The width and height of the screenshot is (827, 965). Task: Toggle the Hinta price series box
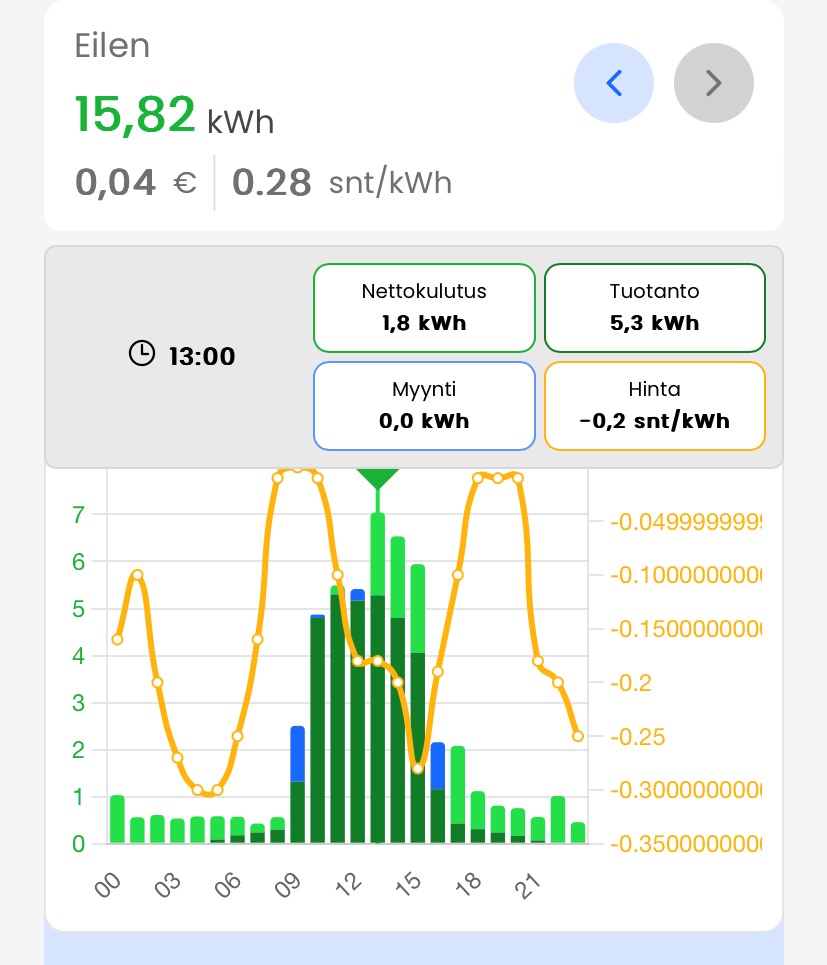[x=654, y=405]
